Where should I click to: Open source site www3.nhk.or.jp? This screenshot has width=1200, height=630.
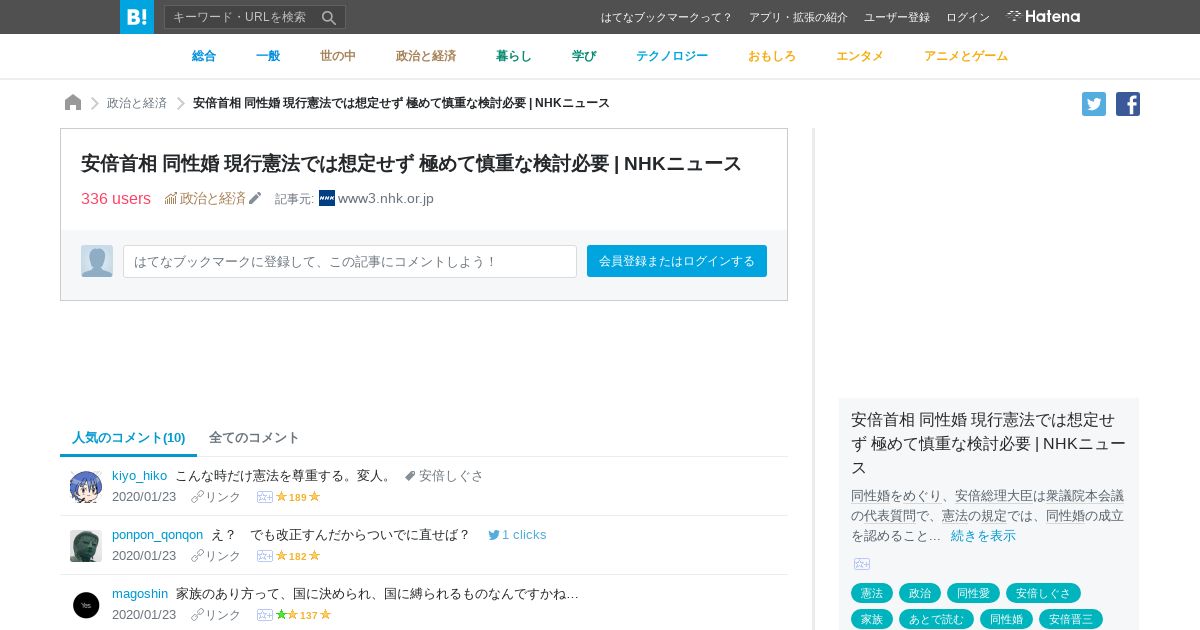tap(386, 198)
